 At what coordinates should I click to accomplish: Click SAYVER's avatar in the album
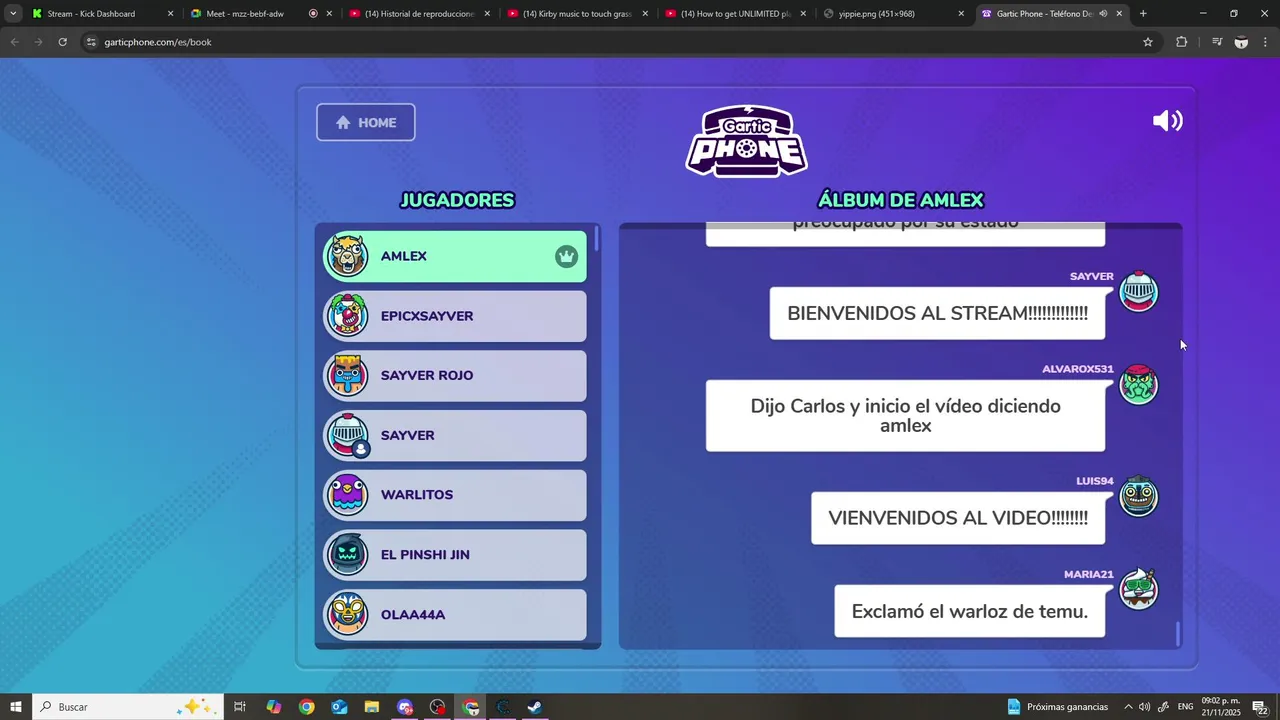[1138, 292]
